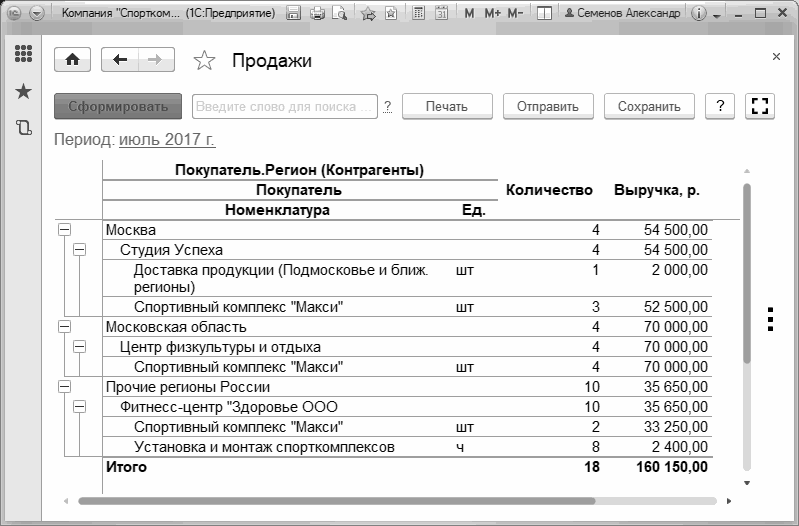Toggle full-screen expand for report

coord(761,106)
